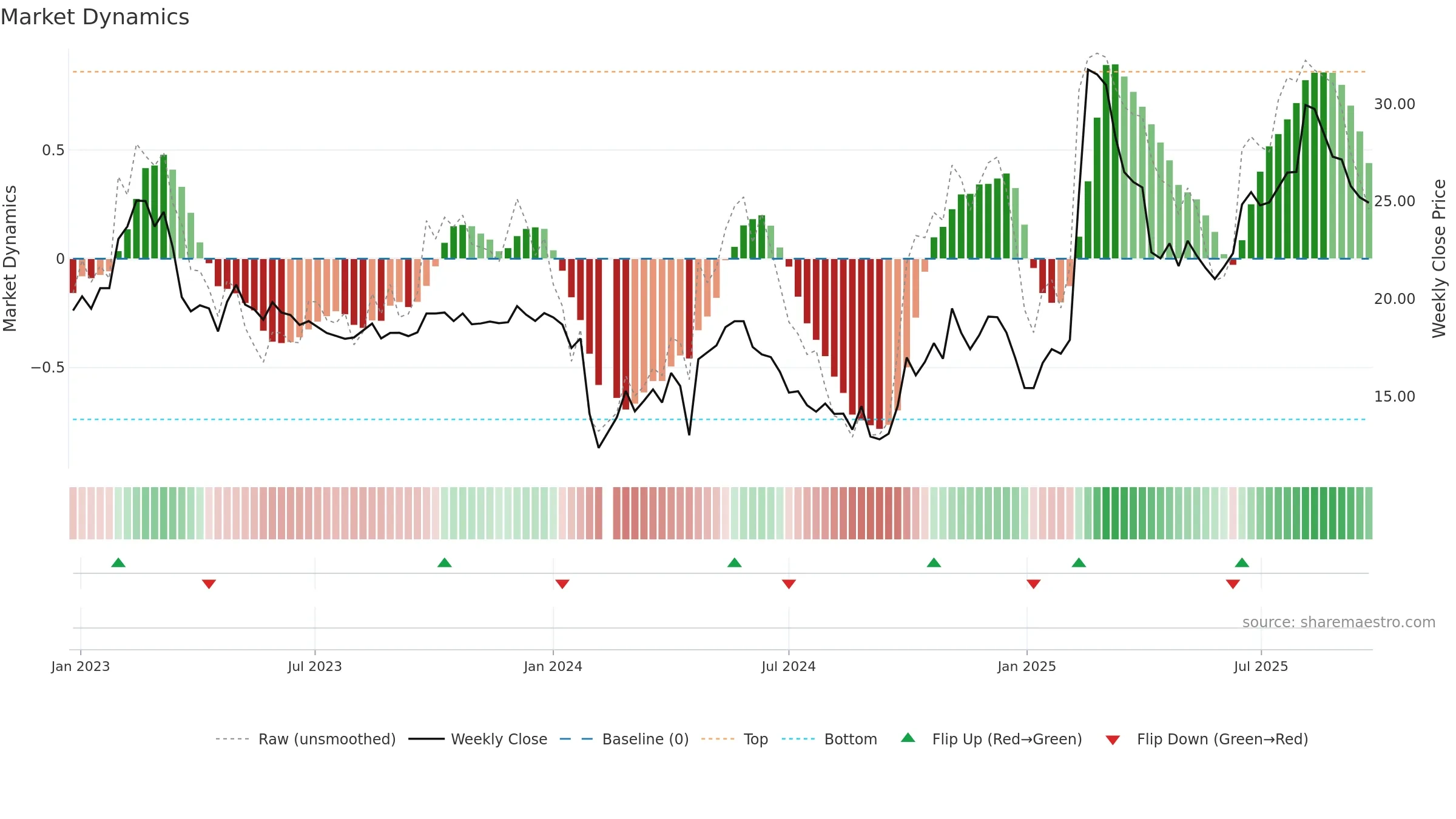
Task: Click the 30.00 price axis tick
Action: 1395,104
